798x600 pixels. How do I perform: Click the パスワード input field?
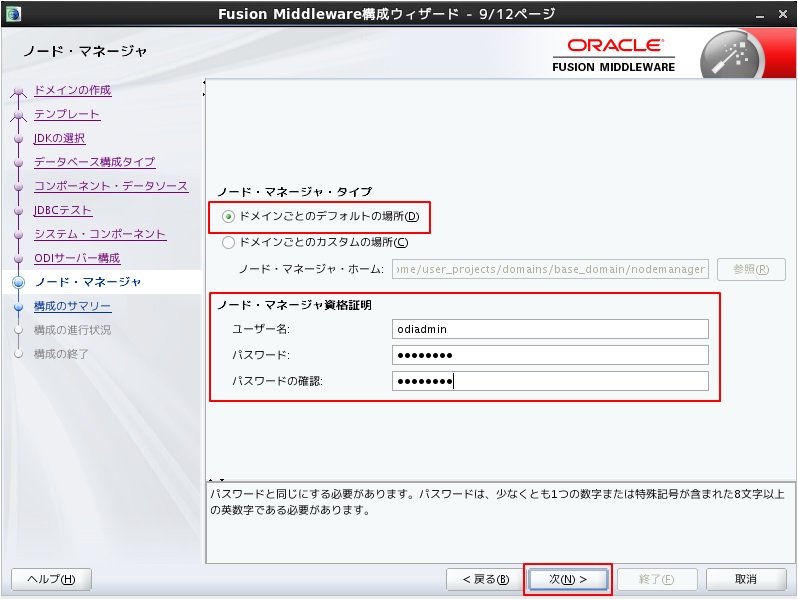click(x=550, y=355)
